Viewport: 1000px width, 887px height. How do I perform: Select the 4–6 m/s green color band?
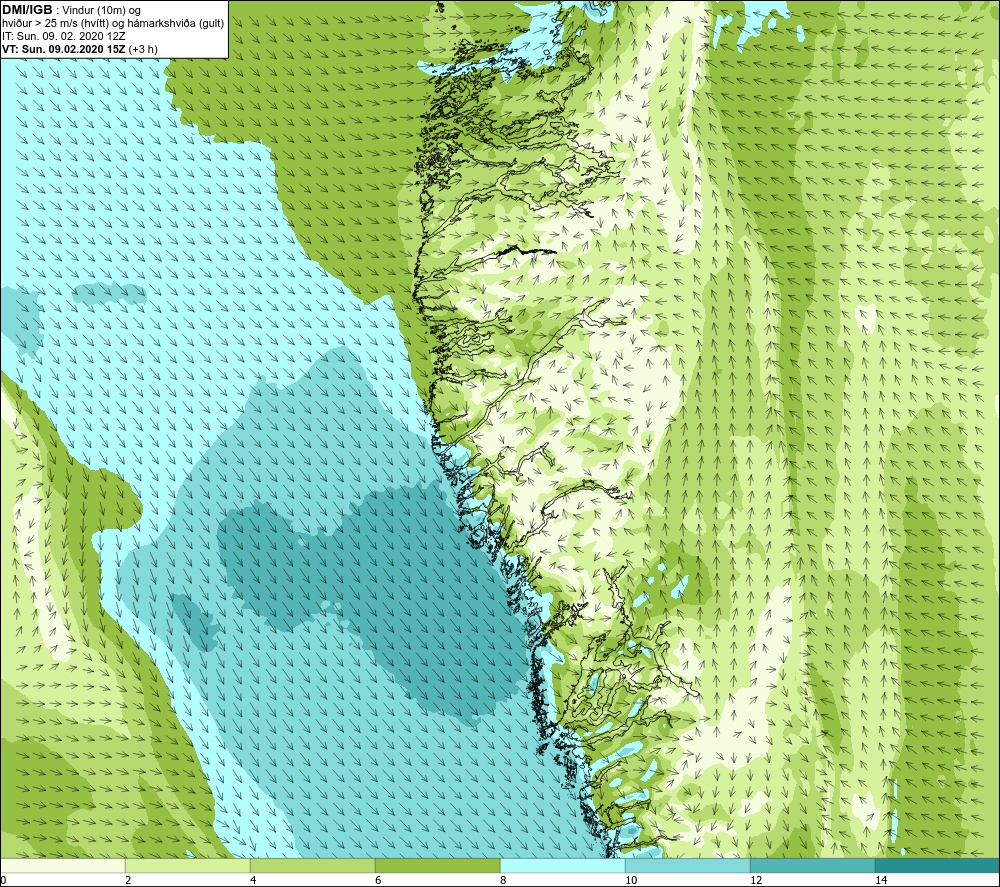[x=312, y=865]
